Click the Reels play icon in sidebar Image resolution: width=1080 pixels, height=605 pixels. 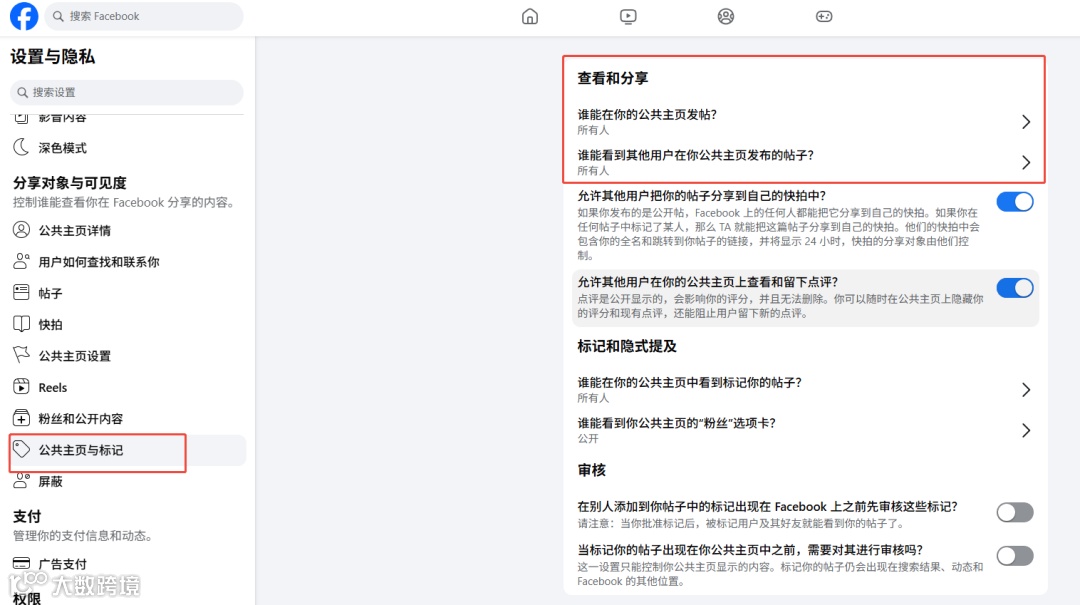click(x=21, y=387)
